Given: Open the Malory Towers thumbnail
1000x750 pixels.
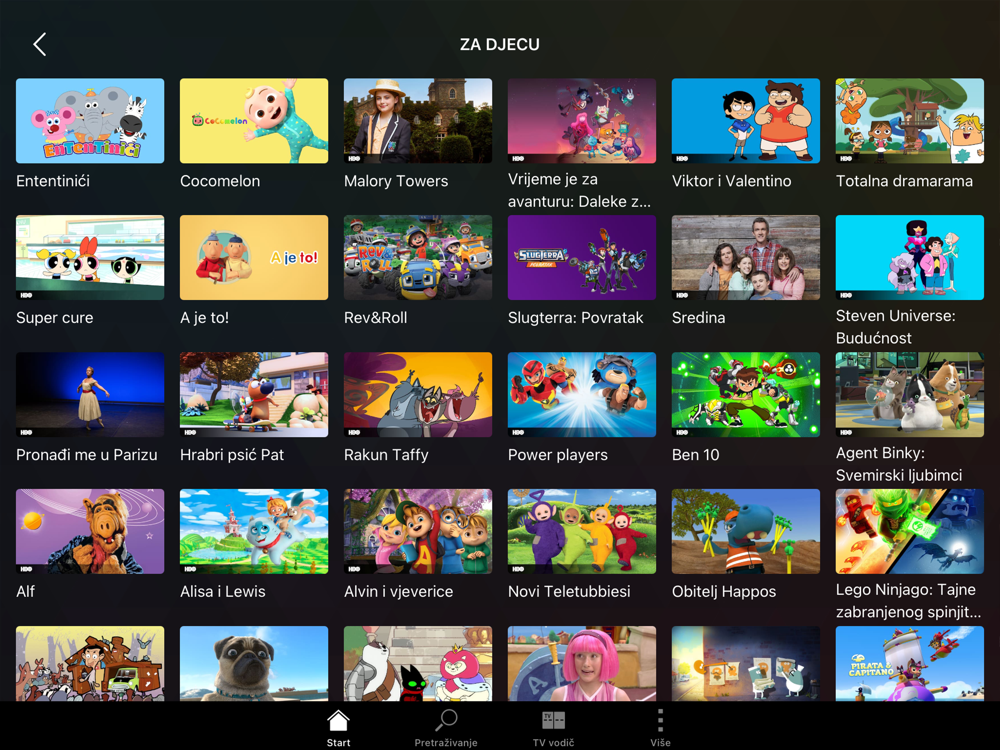Looking at the screenshot, I should click(418, 121).
